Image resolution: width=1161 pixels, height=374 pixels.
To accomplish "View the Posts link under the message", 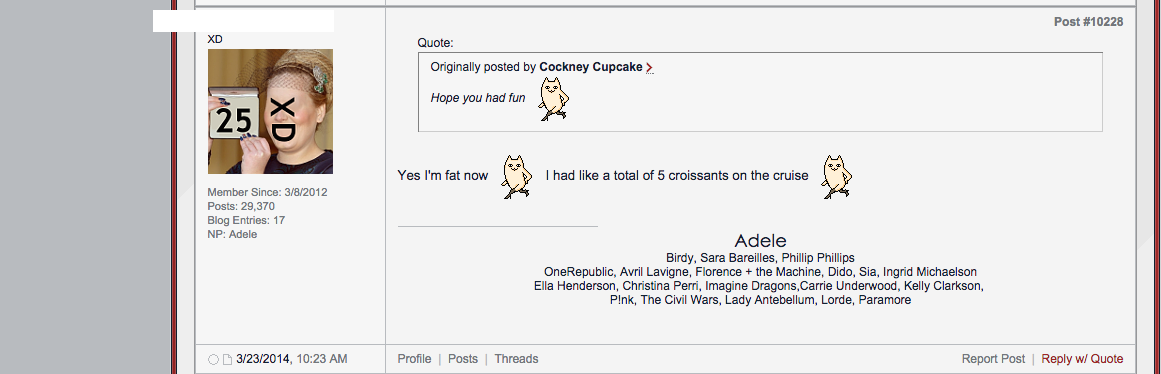I will 463,359.
